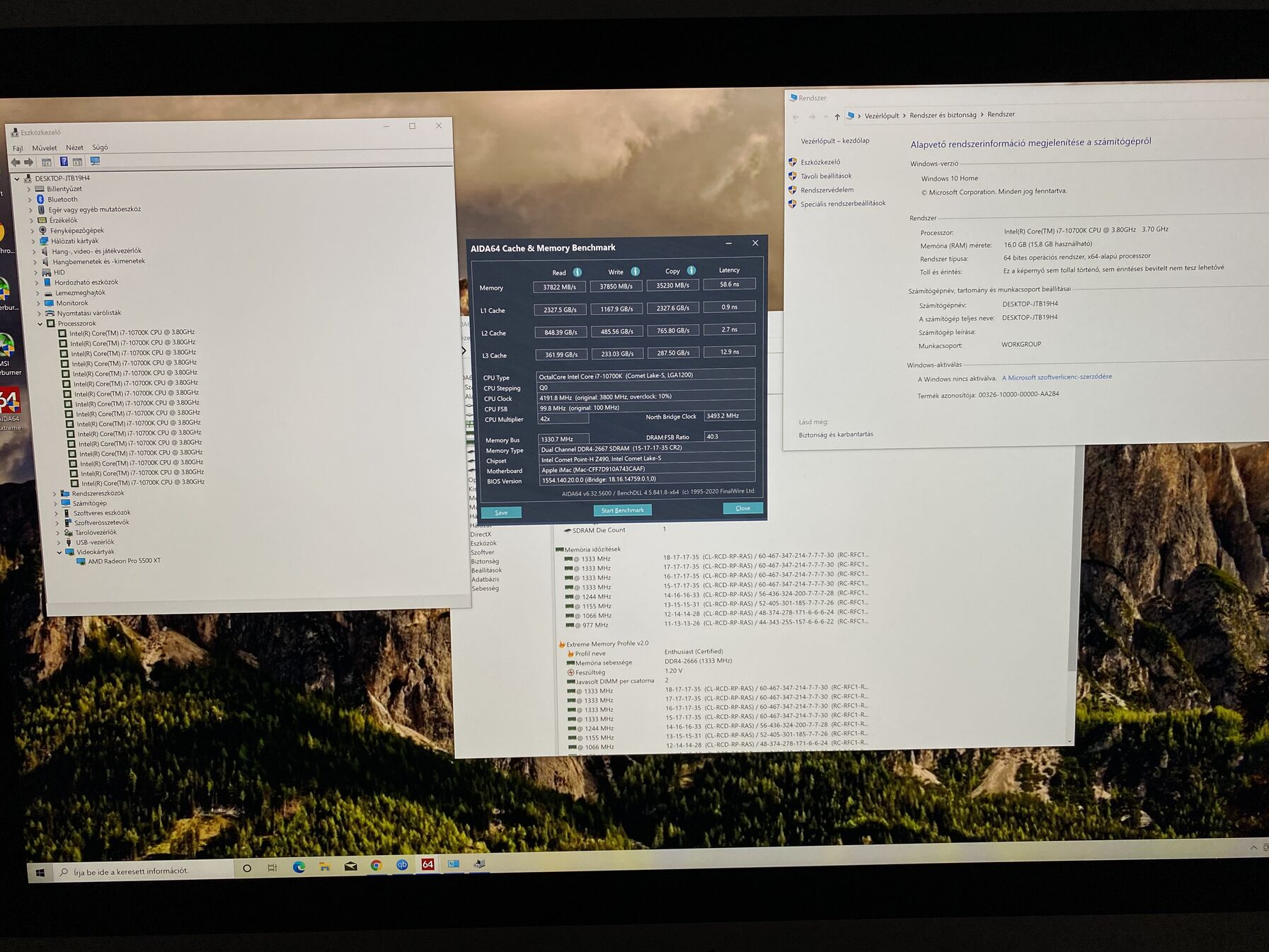The width and height of the screenshot is (1269, 952).
Task: Expand the Billentyűzet category
Action: (x=28, y=190)
